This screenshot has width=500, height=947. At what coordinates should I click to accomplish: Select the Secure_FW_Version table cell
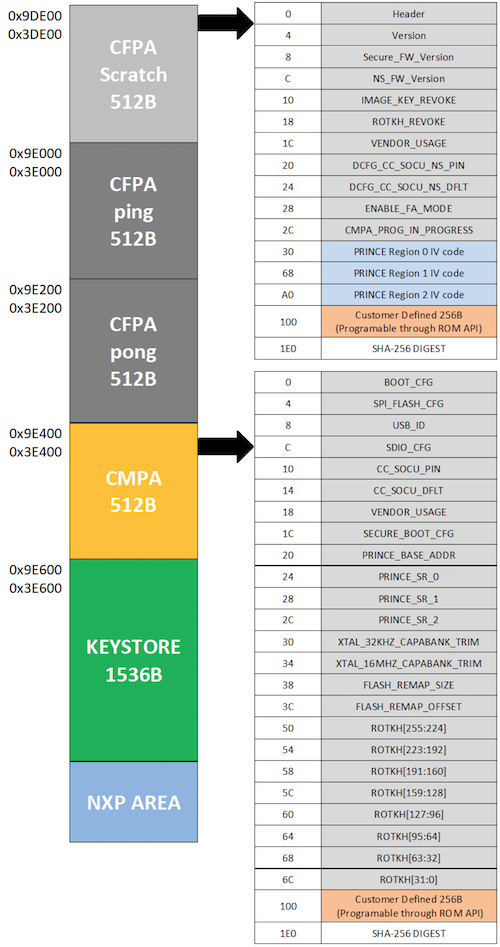409,57
